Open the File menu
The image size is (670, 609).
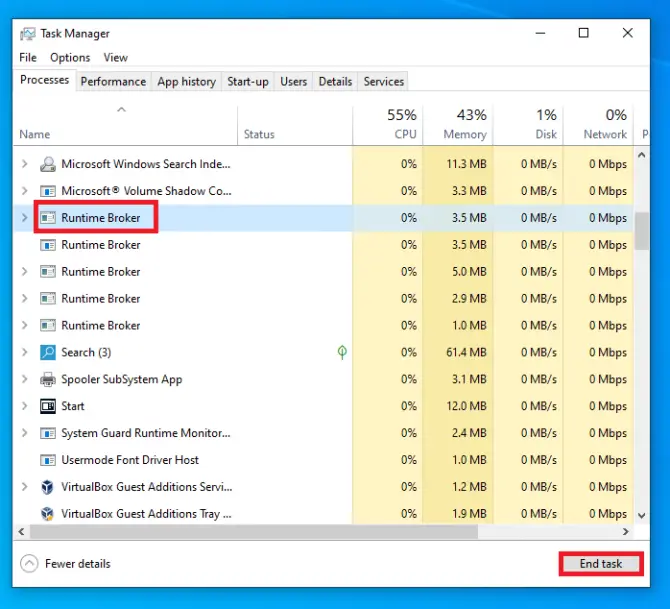tap(28, 58)
